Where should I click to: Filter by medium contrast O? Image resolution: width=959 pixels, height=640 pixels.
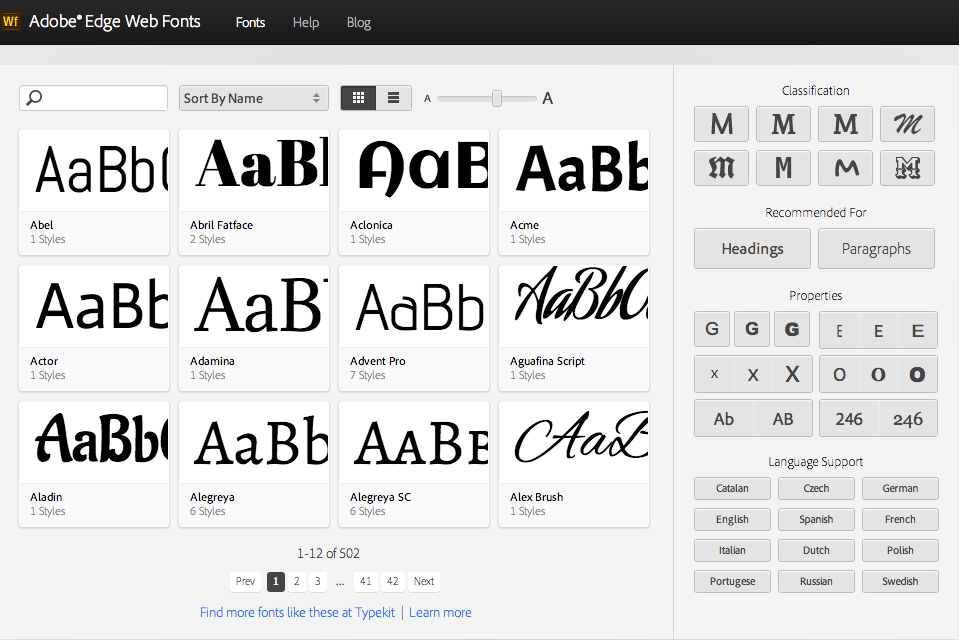click(878, 374)
